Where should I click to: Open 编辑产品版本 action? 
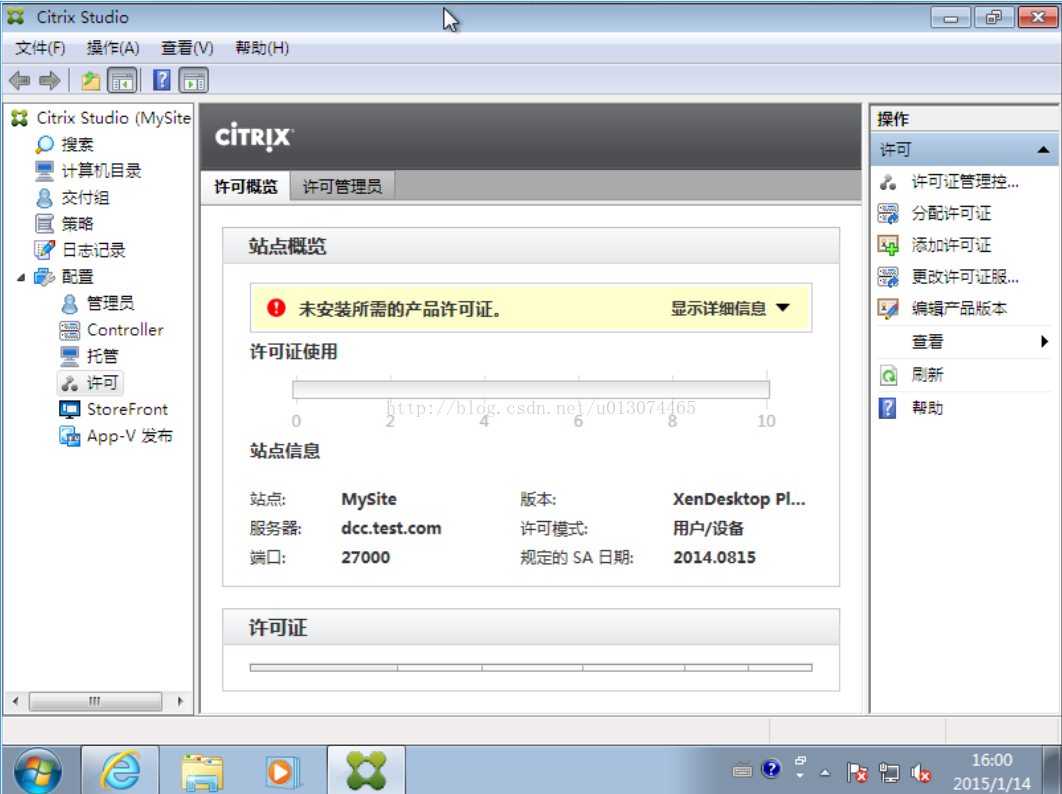tap(958, 309)
